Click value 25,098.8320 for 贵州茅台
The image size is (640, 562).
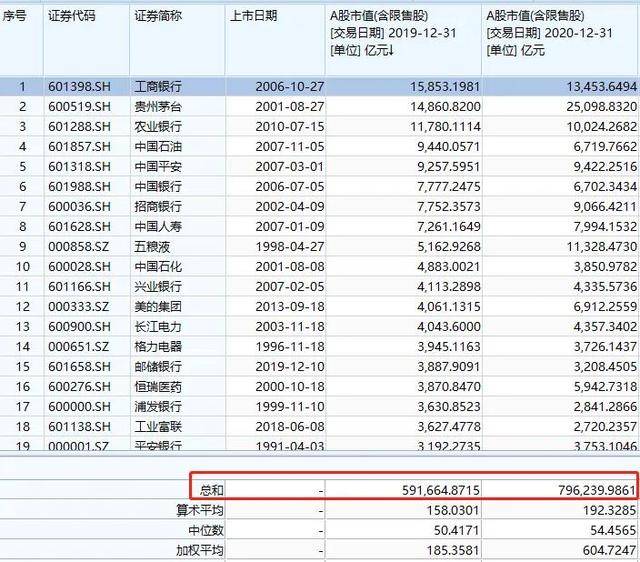click(601, 107)
